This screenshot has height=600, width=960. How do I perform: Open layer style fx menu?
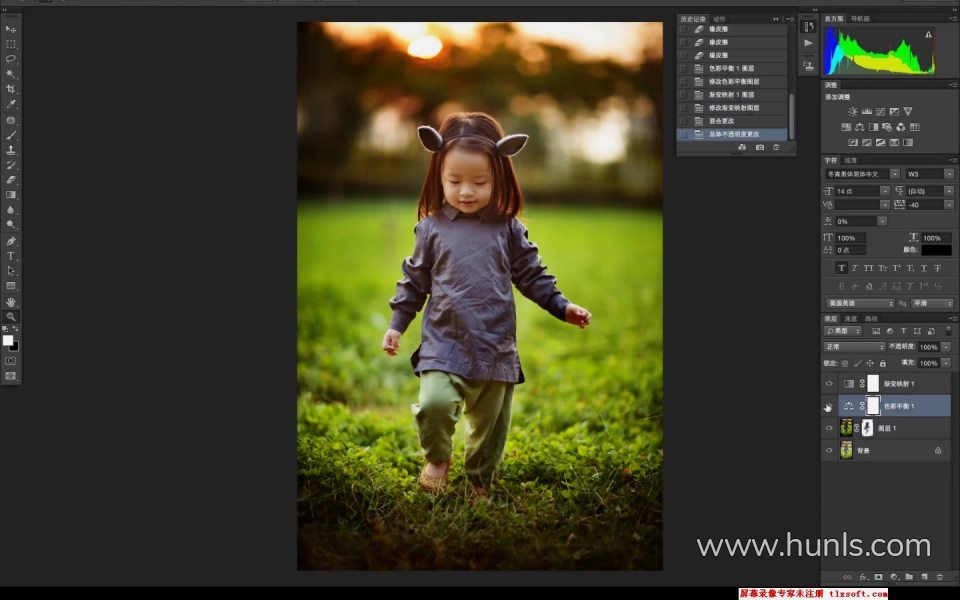(x=863, y=577)
